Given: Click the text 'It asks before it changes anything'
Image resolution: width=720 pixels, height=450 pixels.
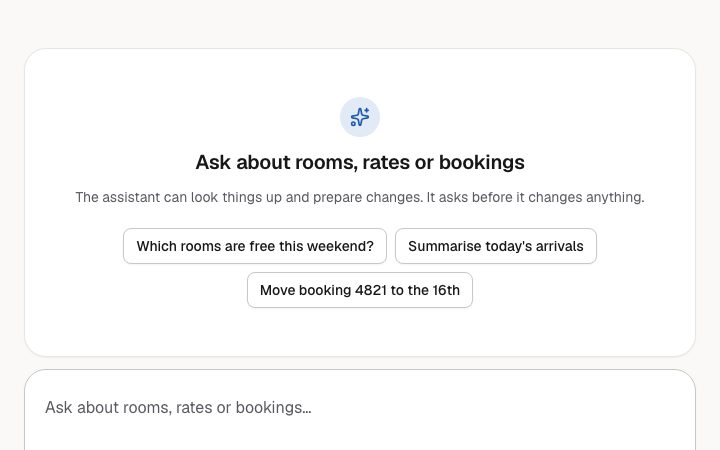Looking at the screenshot, I should pos(534,197).
